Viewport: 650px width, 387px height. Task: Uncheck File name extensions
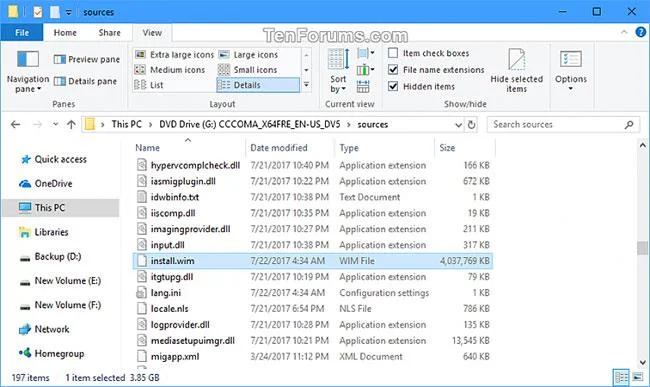coord(393,70)
